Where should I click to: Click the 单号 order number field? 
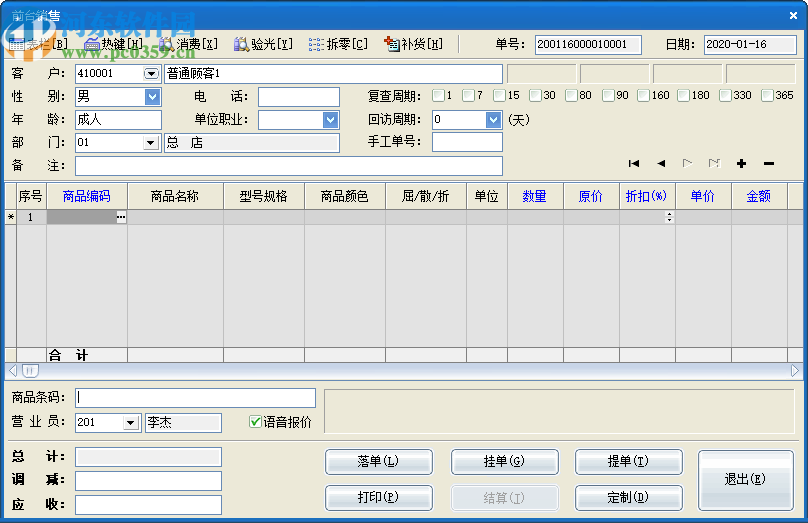pyautogui.click(x=588, y=45)
